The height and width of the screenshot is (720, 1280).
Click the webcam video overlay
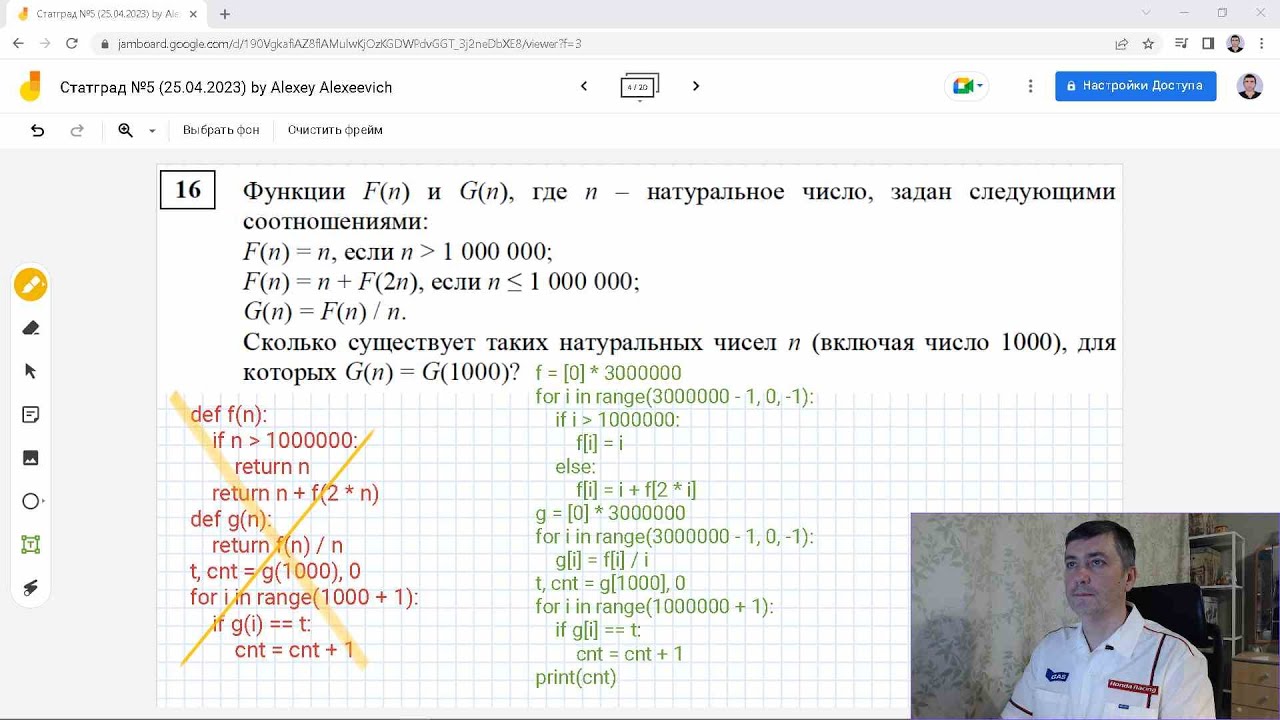coord(1095,616)
